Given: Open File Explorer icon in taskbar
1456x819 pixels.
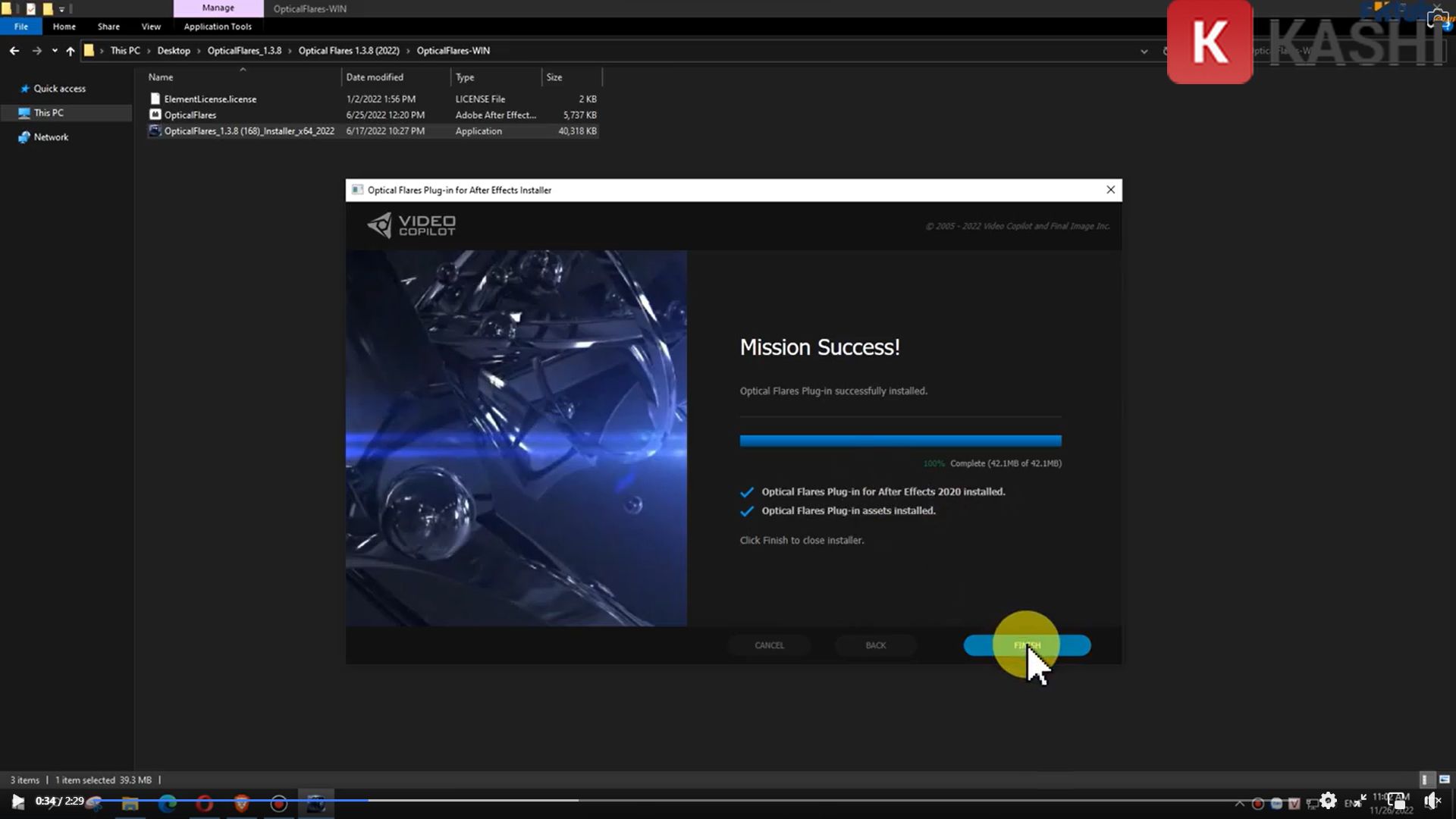Looking at the screenshot, I should click(130, 804).
